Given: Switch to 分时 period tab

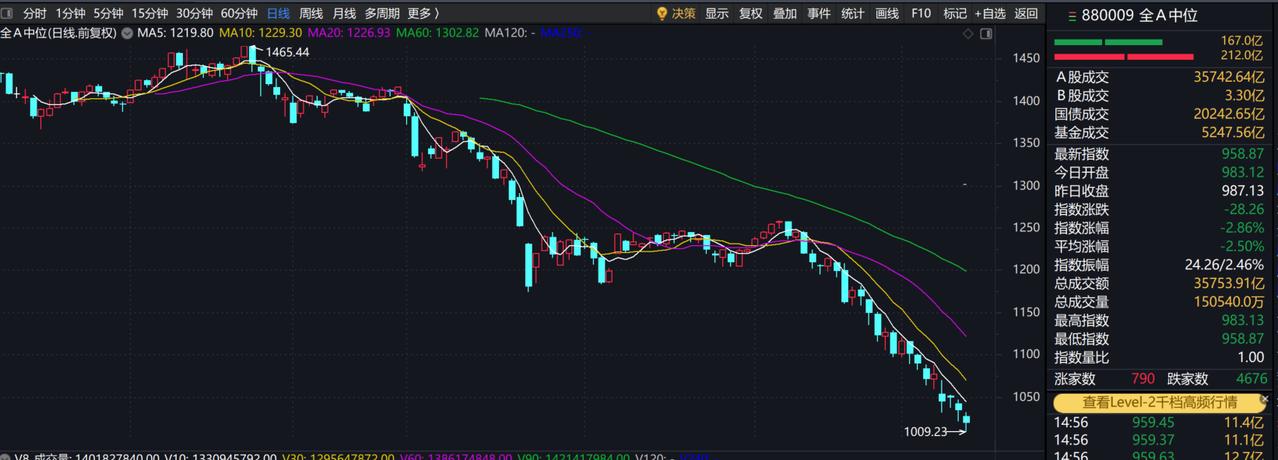Looking at the screenshot, I should coord(35,14).
